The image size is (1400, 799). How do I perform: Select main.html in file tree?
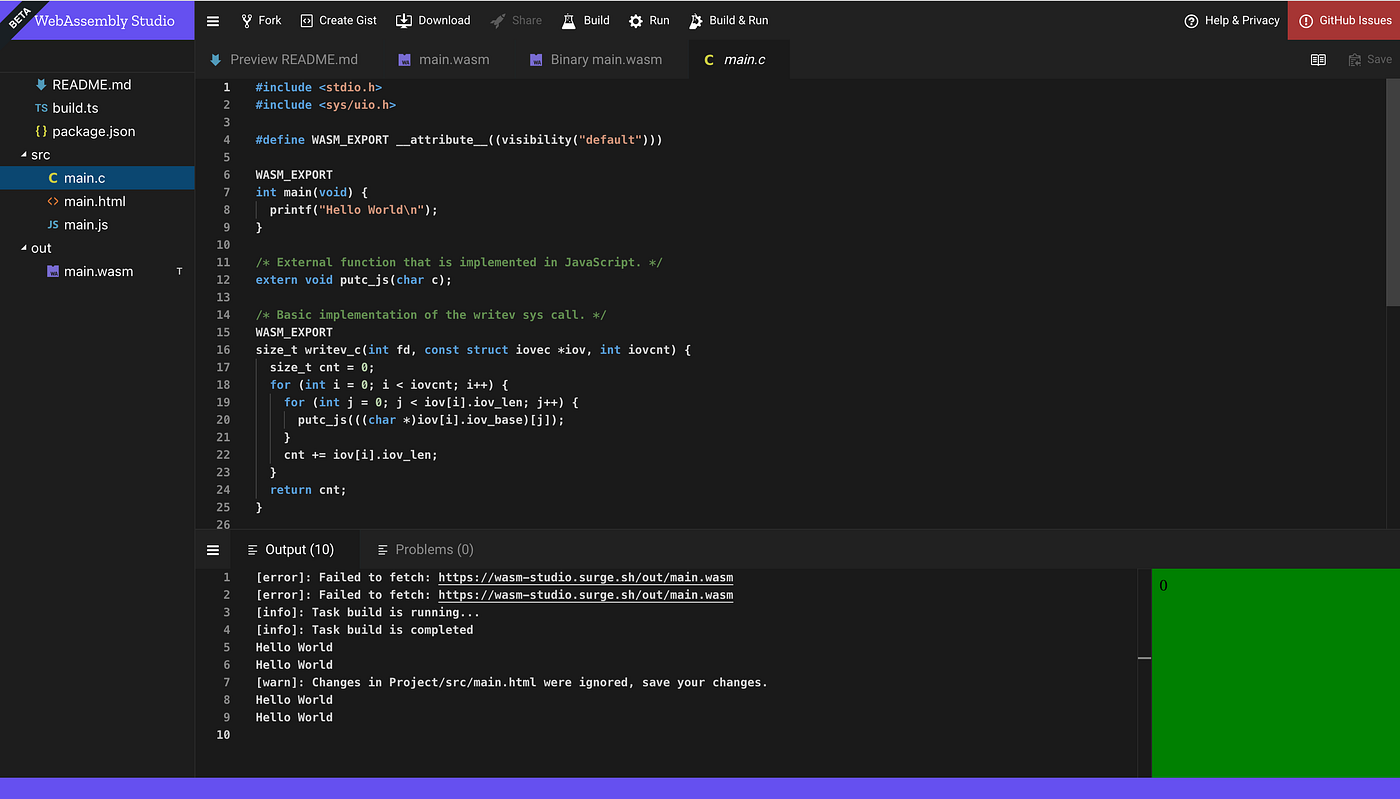coord(97,201)
